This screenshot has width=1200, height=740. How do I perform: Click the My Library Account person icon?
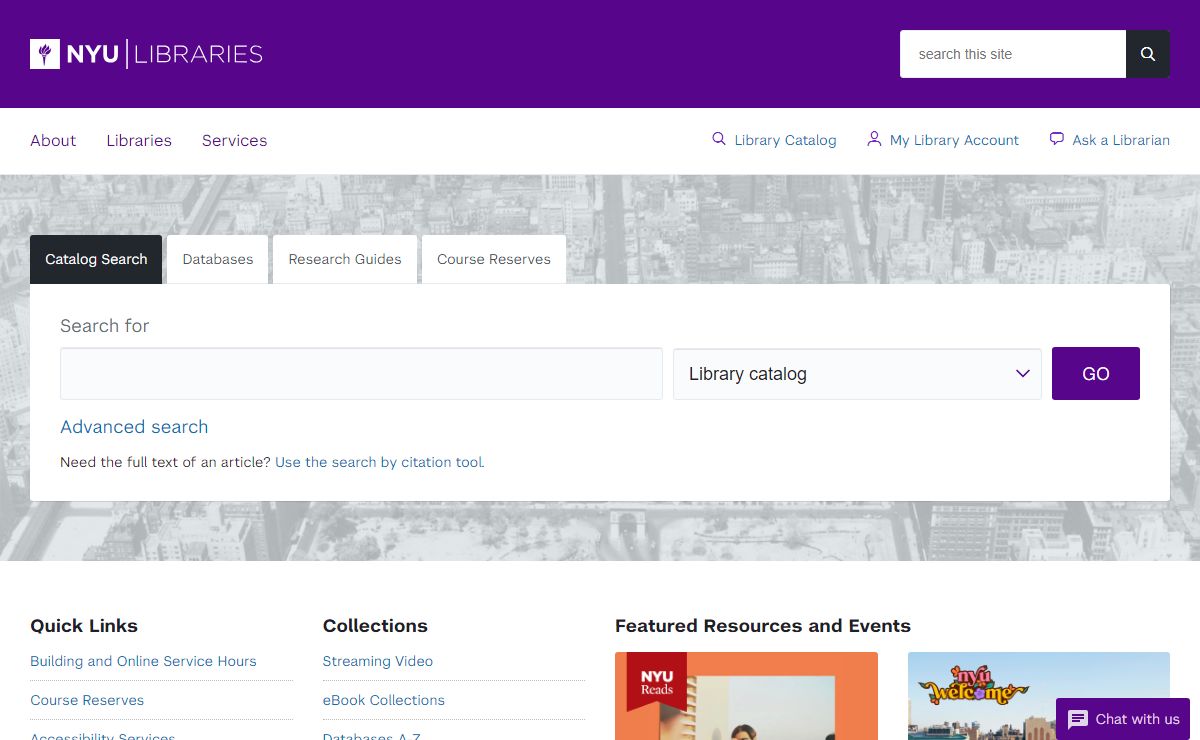(874, 139)
